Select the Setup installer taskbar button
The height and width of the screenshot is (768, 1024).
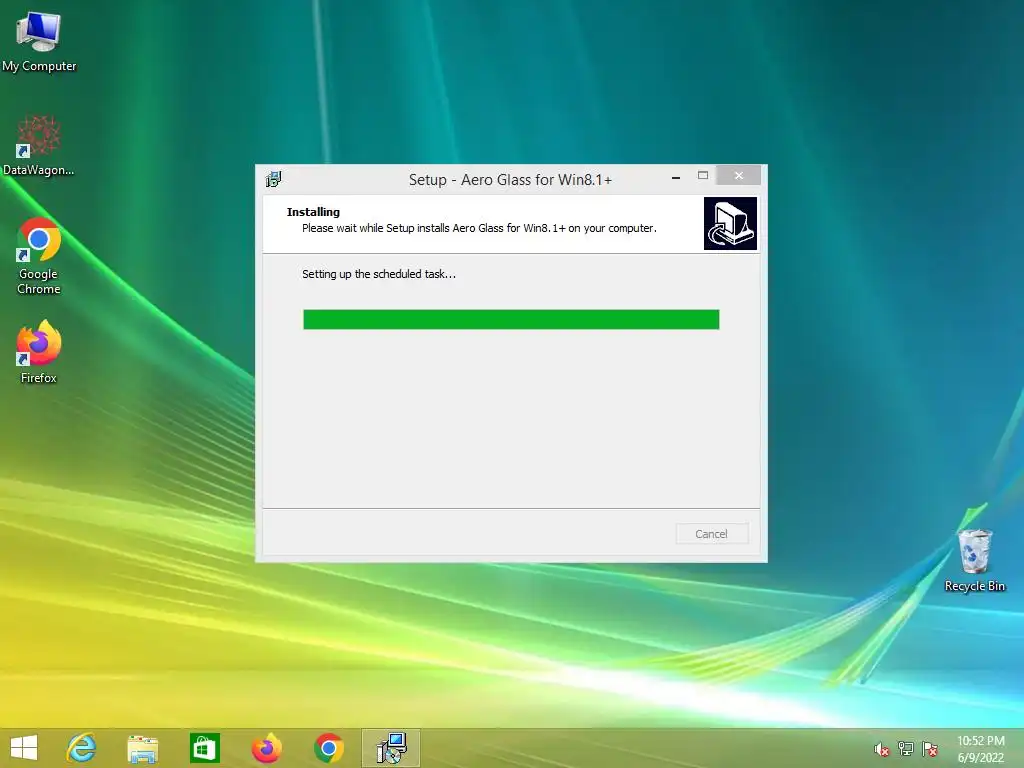pyautogui.click(x=391, y=748)
